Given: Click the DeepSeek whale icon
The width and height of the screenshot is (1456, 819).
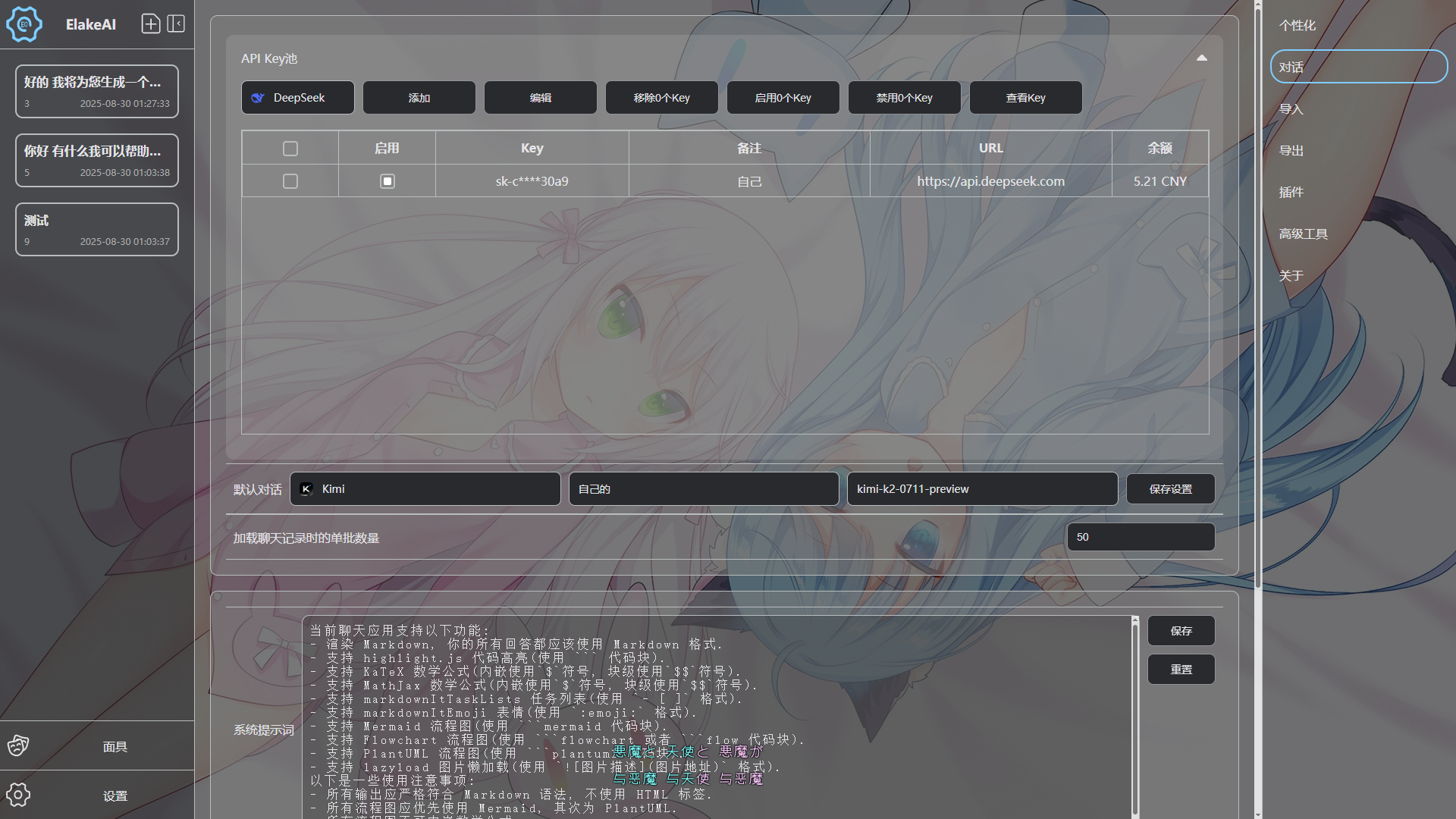Looking at the screenshot, I should [258, 98].
